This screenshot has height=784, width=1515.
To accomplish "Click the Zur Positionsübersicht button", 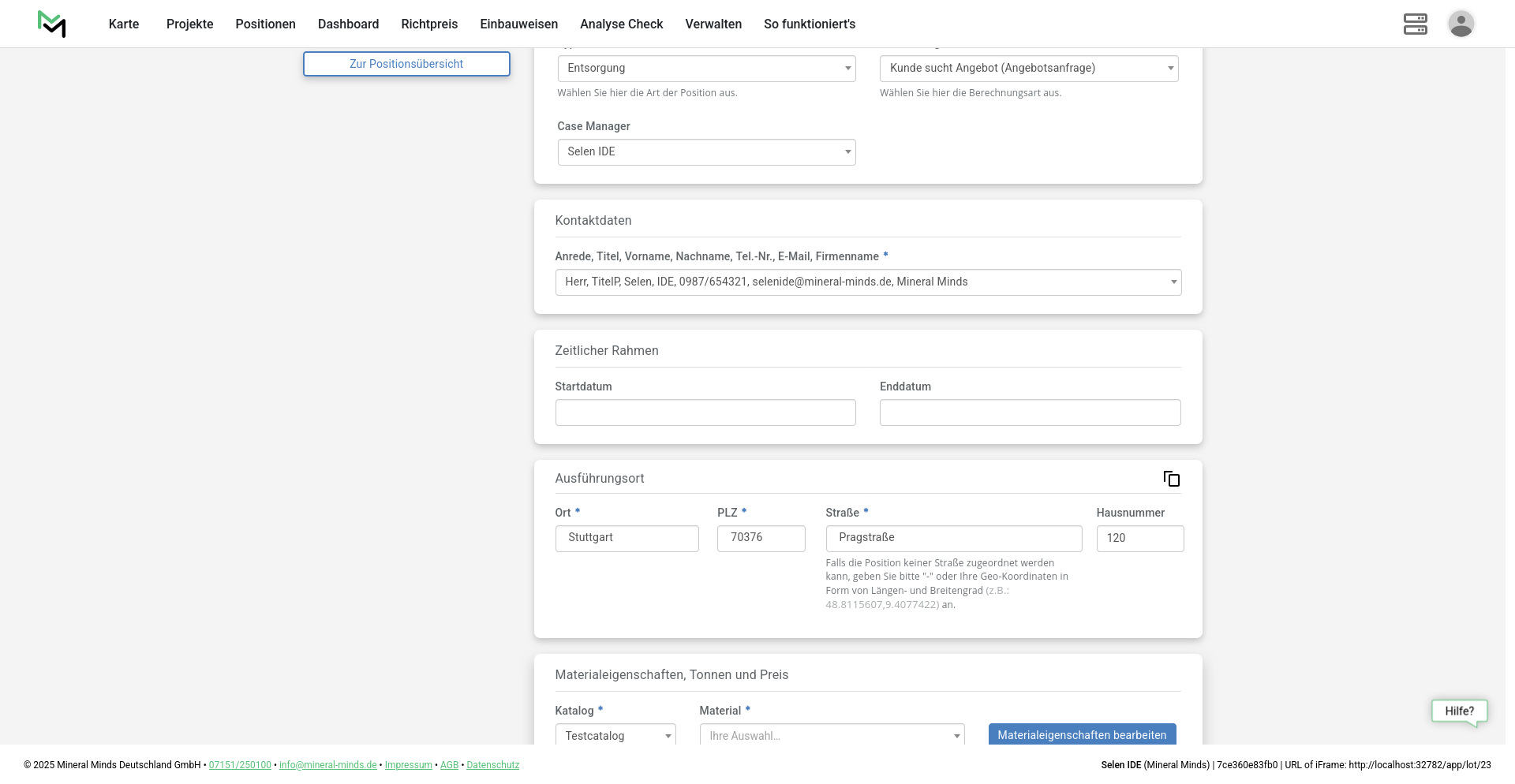I will (406, 64).
